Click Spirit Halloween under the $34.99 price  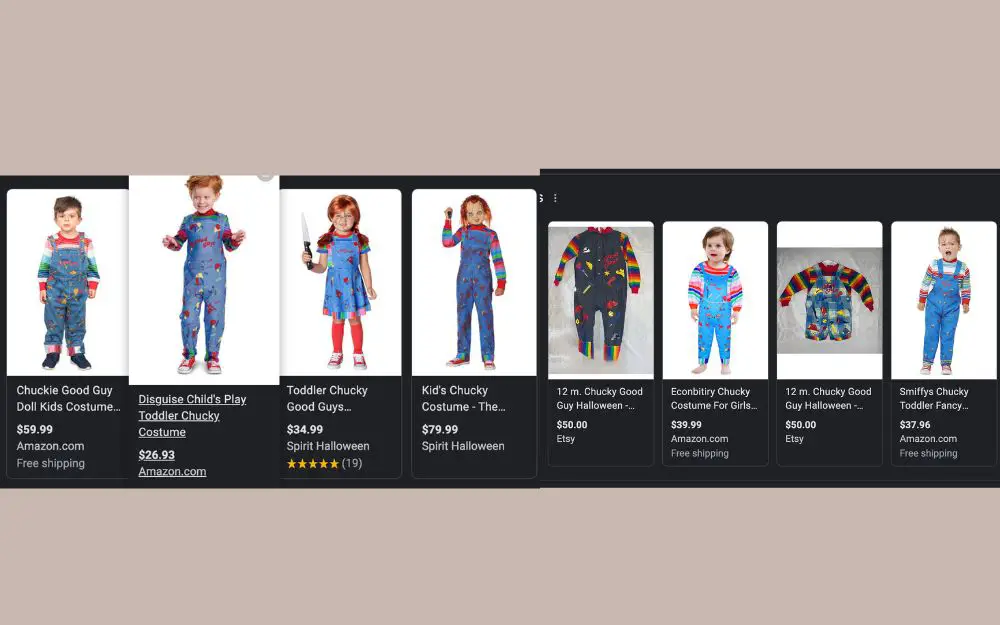click(x=328, y=446)
